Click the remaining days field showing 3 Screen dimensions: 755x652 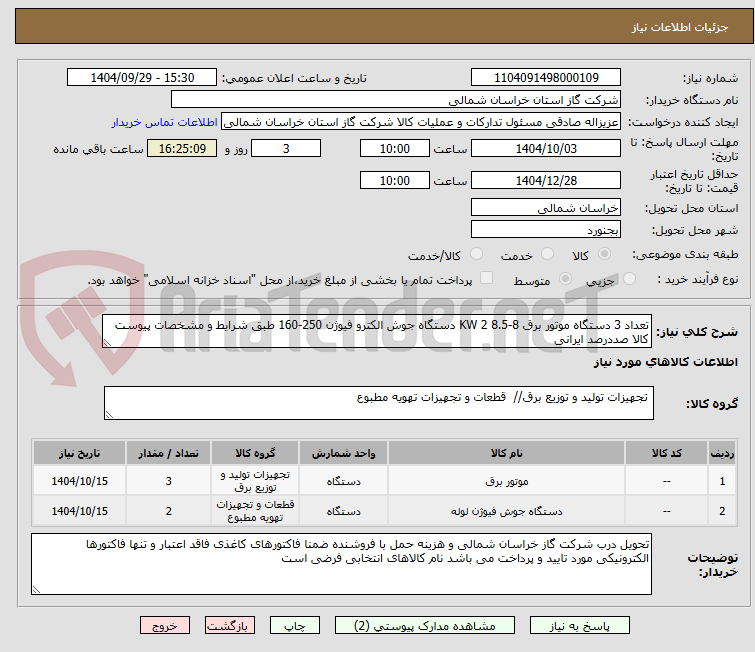(x=286, y=148)
